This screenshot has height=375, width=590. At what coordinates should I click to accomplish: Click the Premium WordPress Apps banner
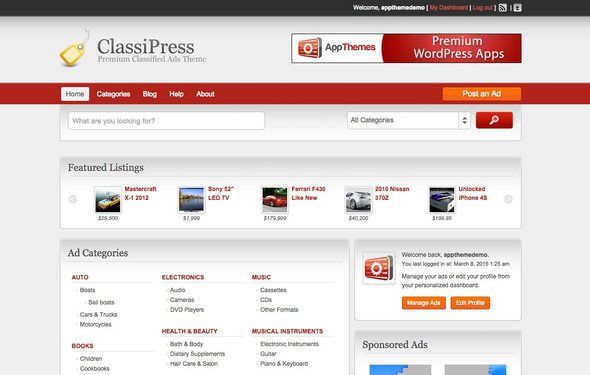[406, 48]
